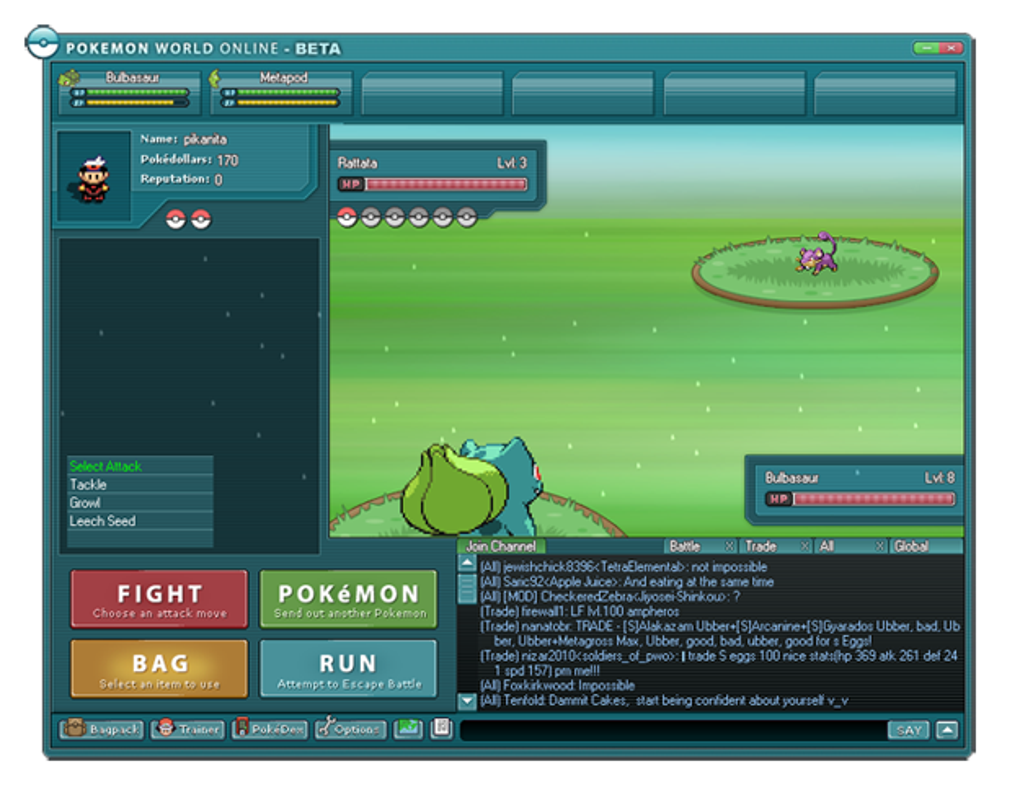1020x787 pixels.
Task: Click the last empty party slot
Action: 885,94
